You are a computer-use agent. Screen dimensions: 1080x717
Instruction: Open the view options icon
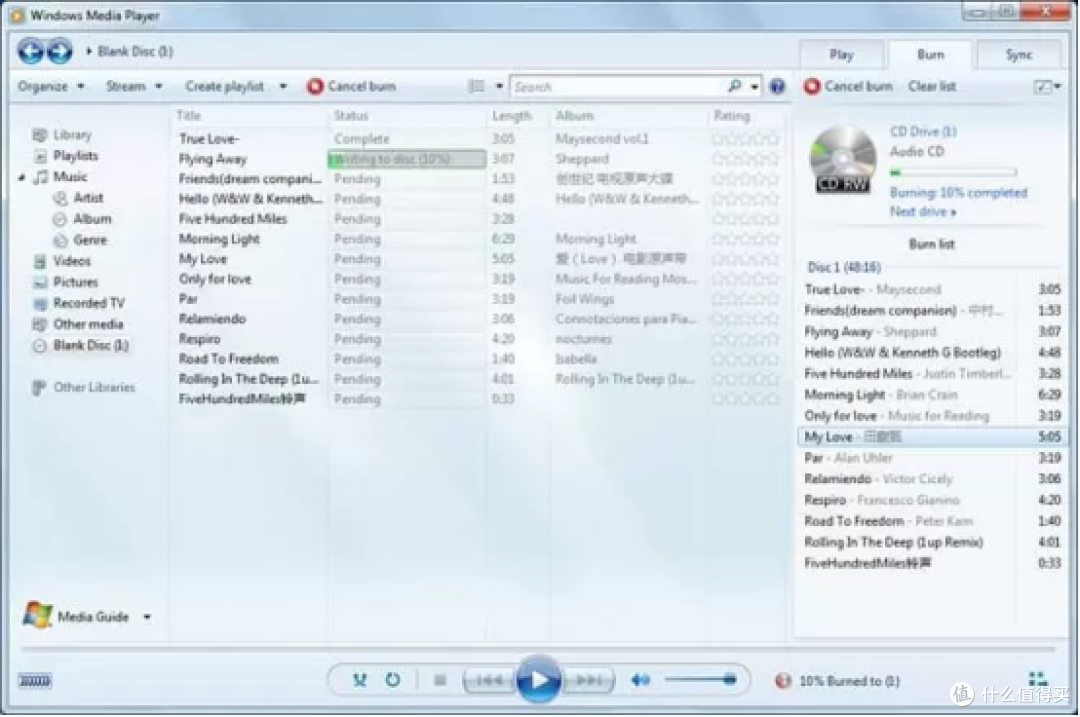click(477, 86)
